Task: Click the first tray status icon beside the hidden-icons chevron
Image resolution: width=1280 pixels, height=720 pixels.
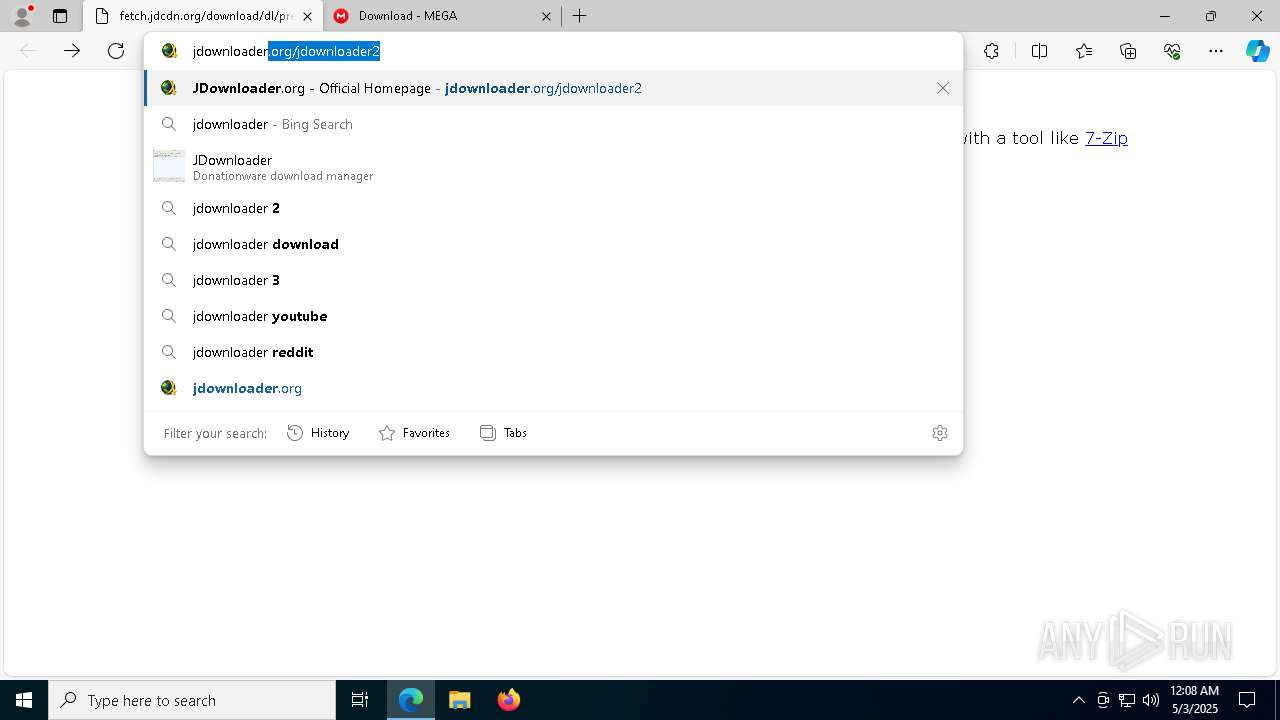Action: pyautogui.click(x=1103, y=700)
